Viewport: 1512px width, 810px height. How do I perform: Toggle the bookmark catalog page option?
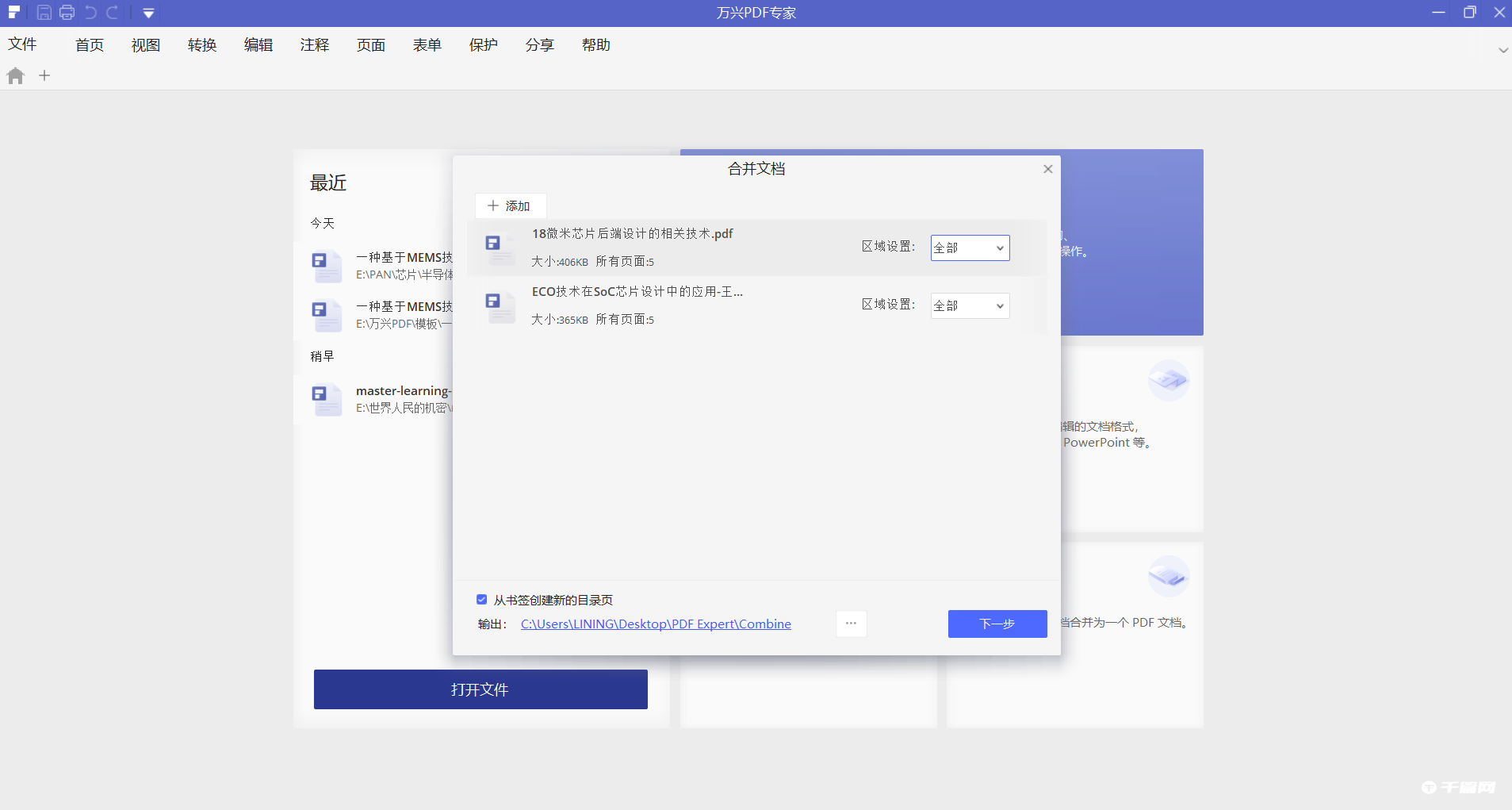coord(482,600)
